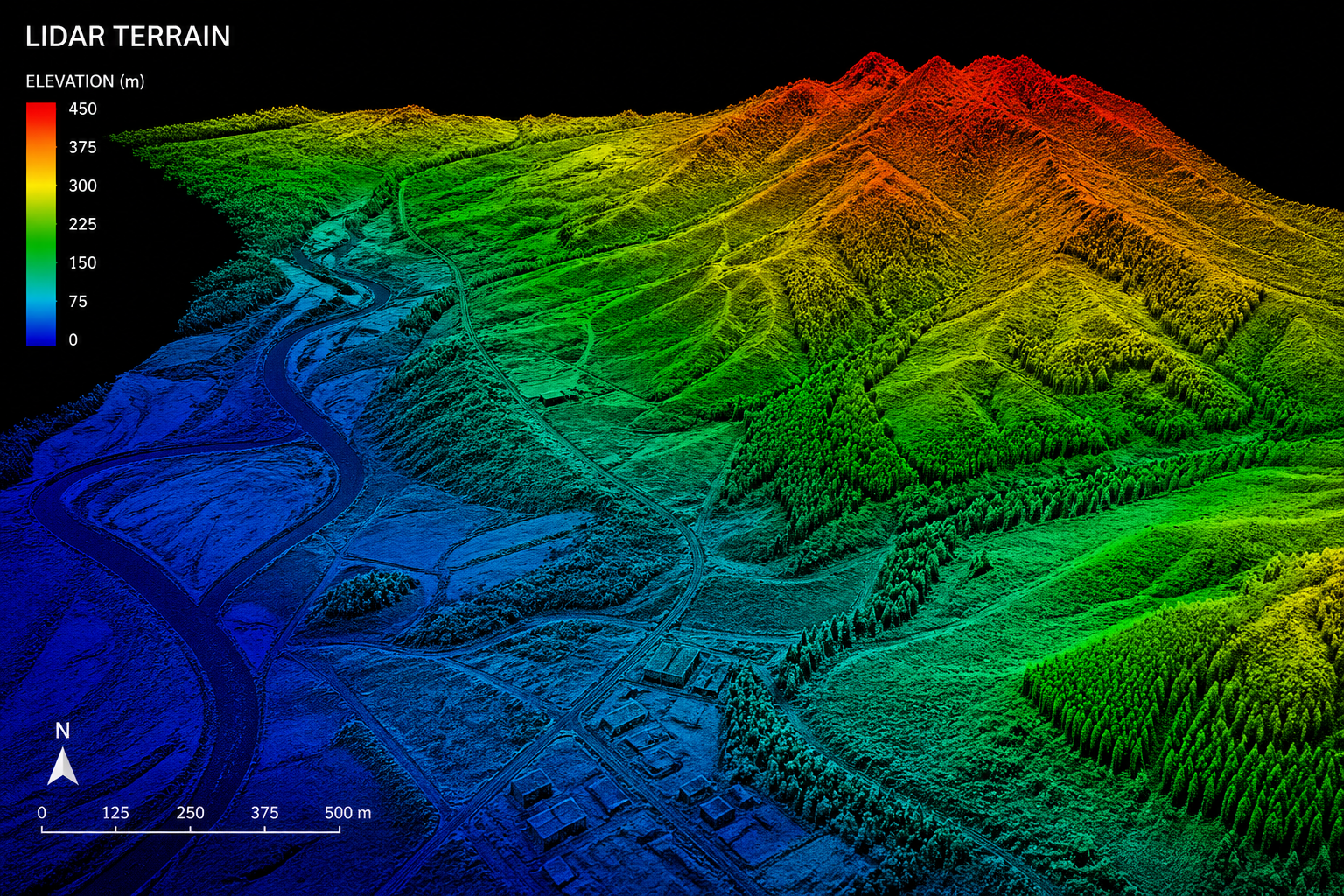Select the LIDAR TERRAIN title text
The image size is (1344, 896).
128,37
